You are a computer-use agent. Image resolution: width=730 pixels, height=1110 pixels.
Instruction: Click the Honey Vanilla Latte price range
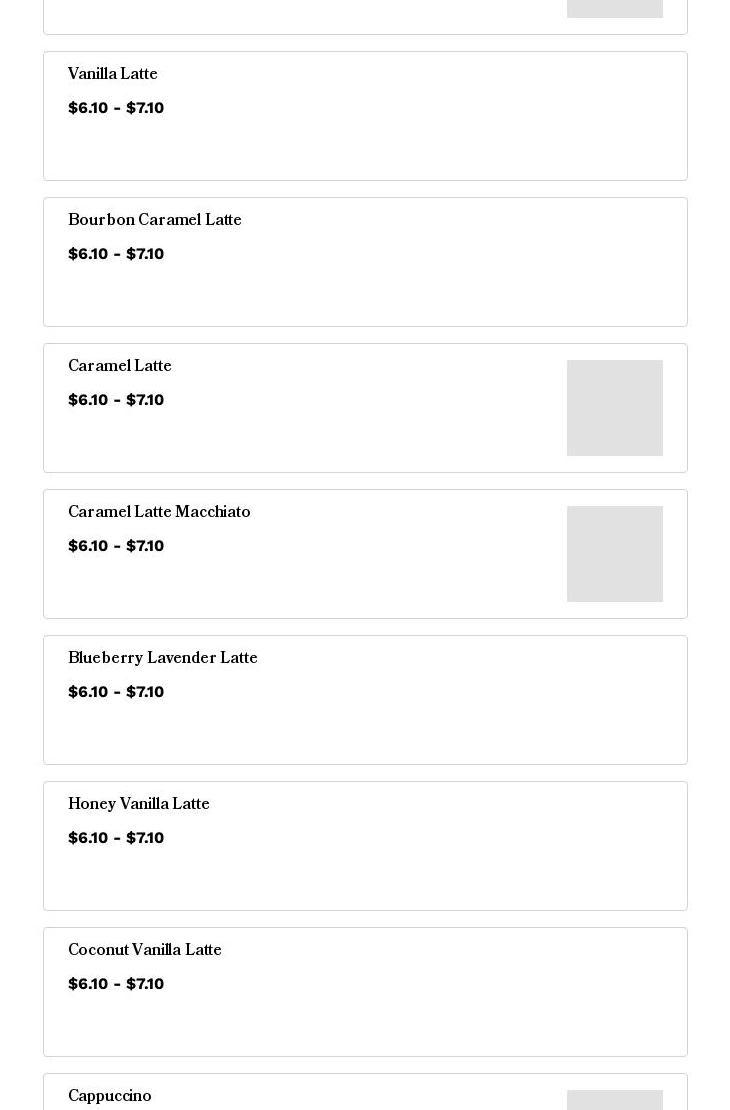pos(116,837)
